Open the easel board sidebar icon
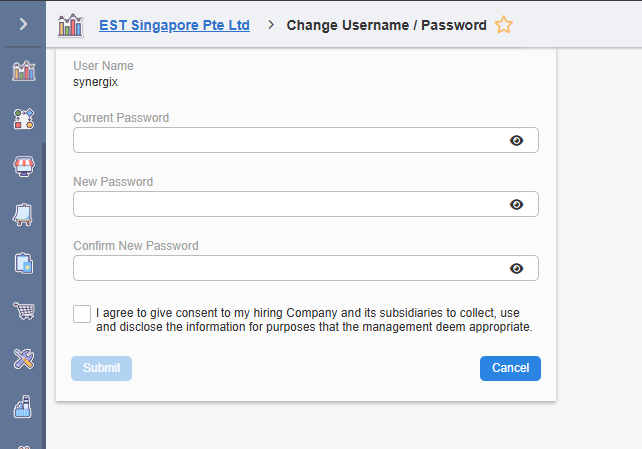The height and width of the screenshot is (449, 642). 23,214
